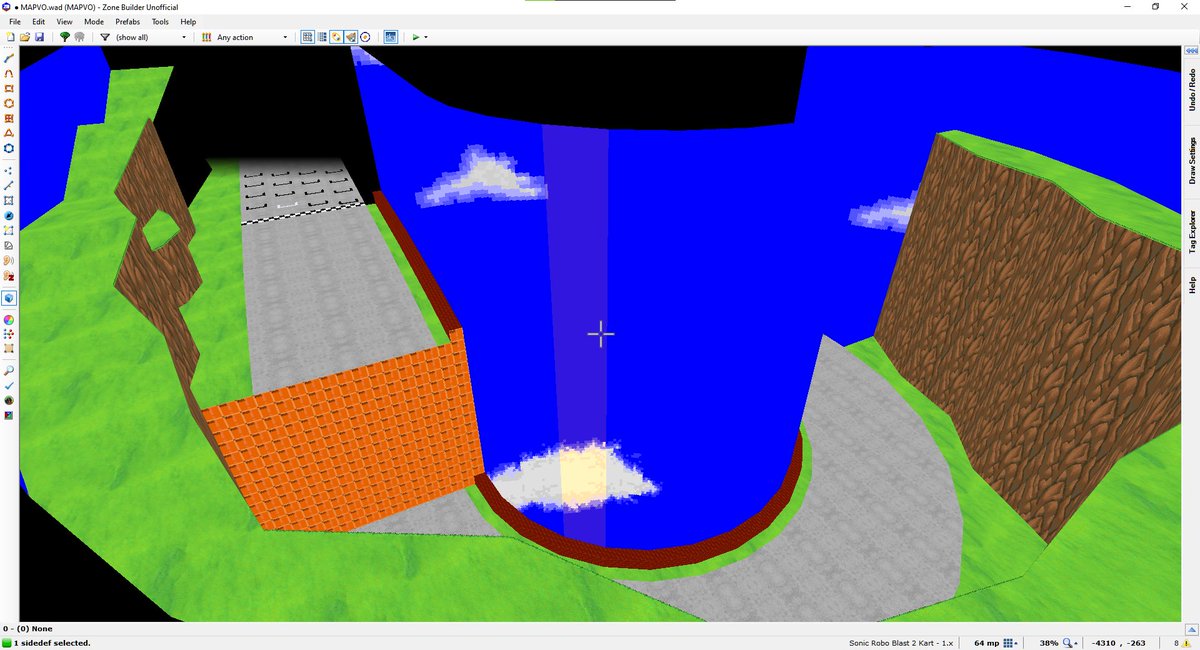Open the Tag Explorer side tab

pos(1192,231)
